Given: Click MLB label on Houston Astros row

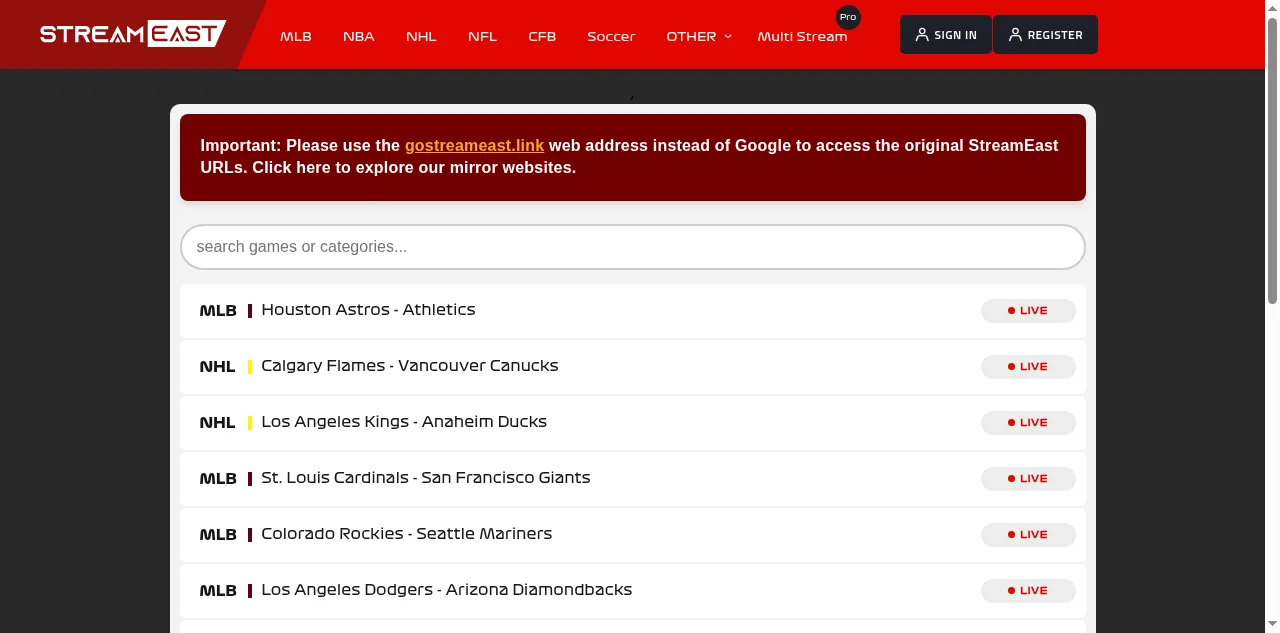Looking at the screenshot, I should (218, 311).
